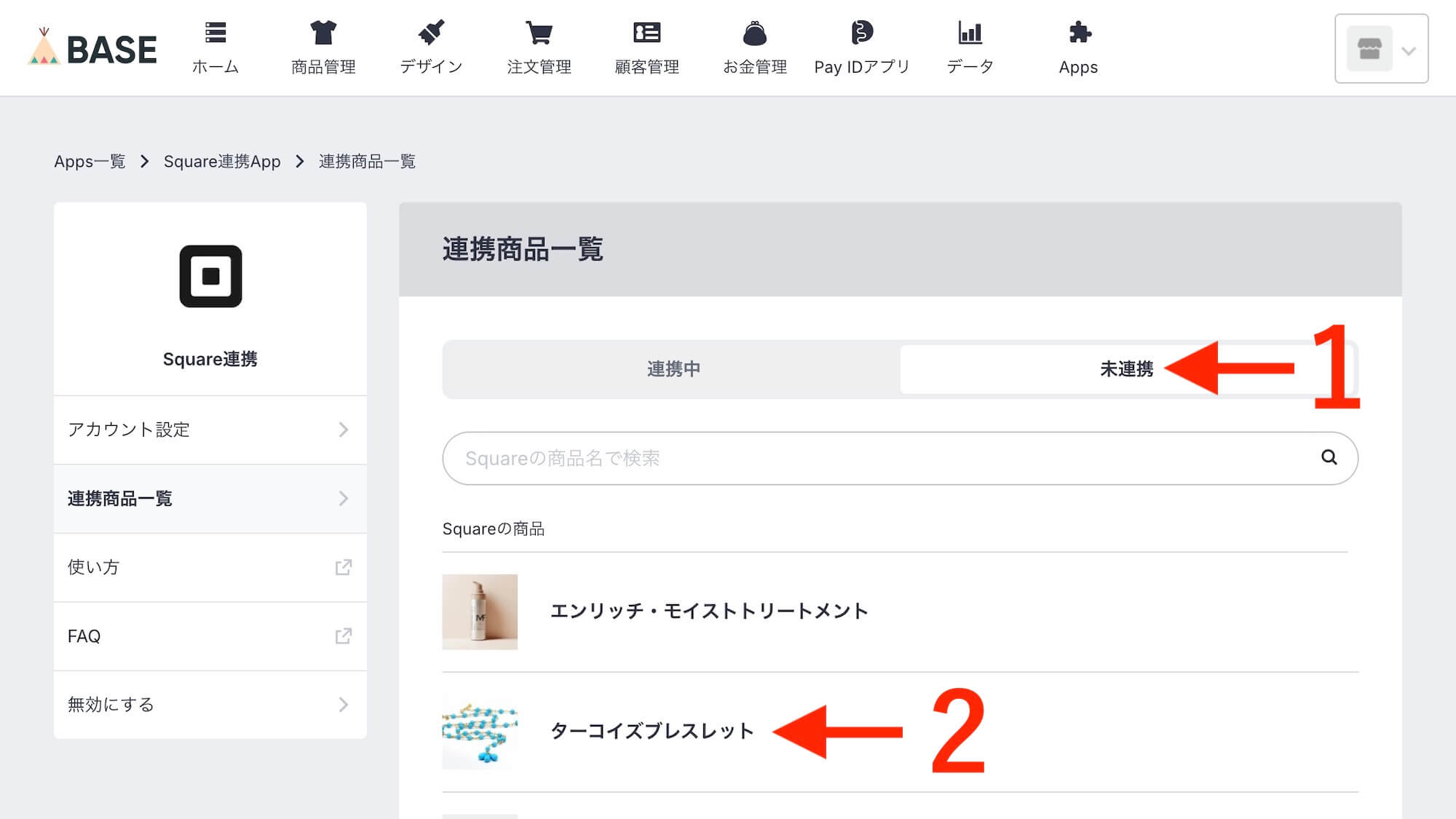The height and width of the screenshot is (819, 1456).
Task: Open 使い方 sidebar link
Action: (210, 567)
